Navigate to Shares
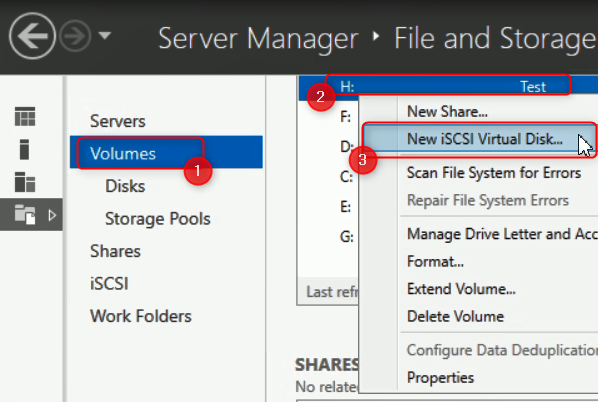Screen dimensions: 598x402 click(x=115, y=251)
